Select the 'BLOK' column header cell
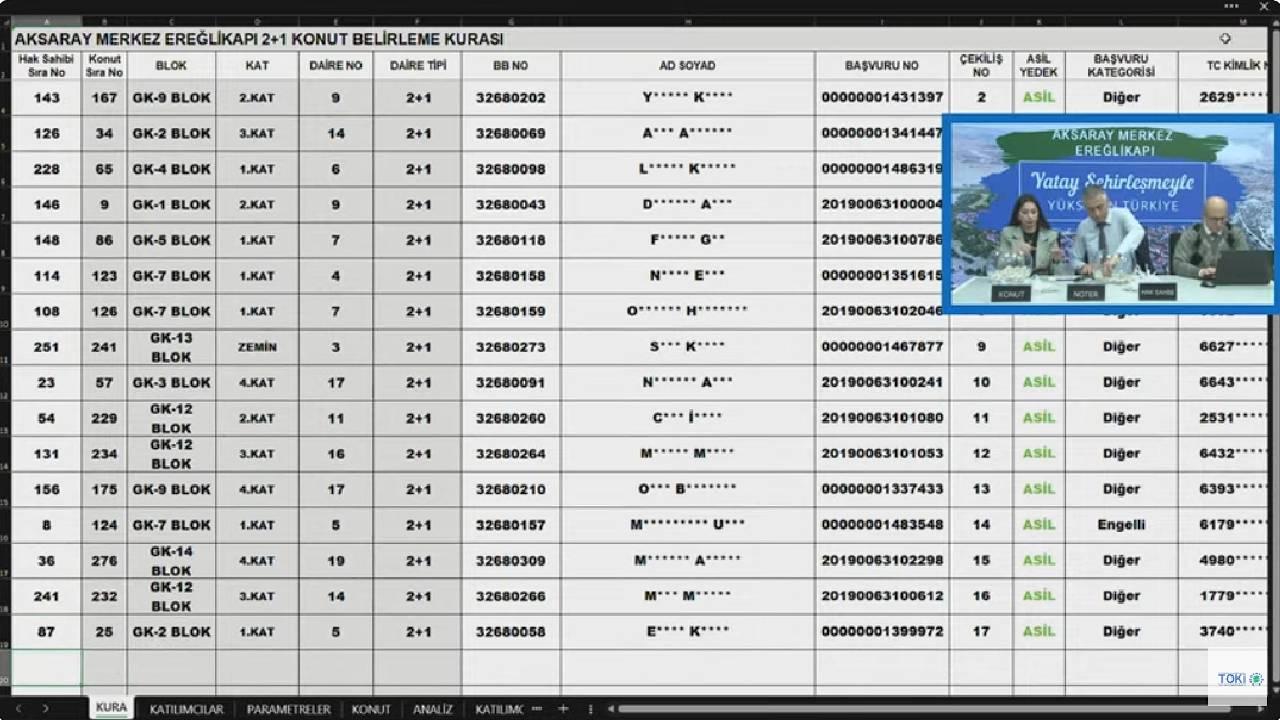The width and height of the screenshot is (1280, 720). tap(171, 66)
